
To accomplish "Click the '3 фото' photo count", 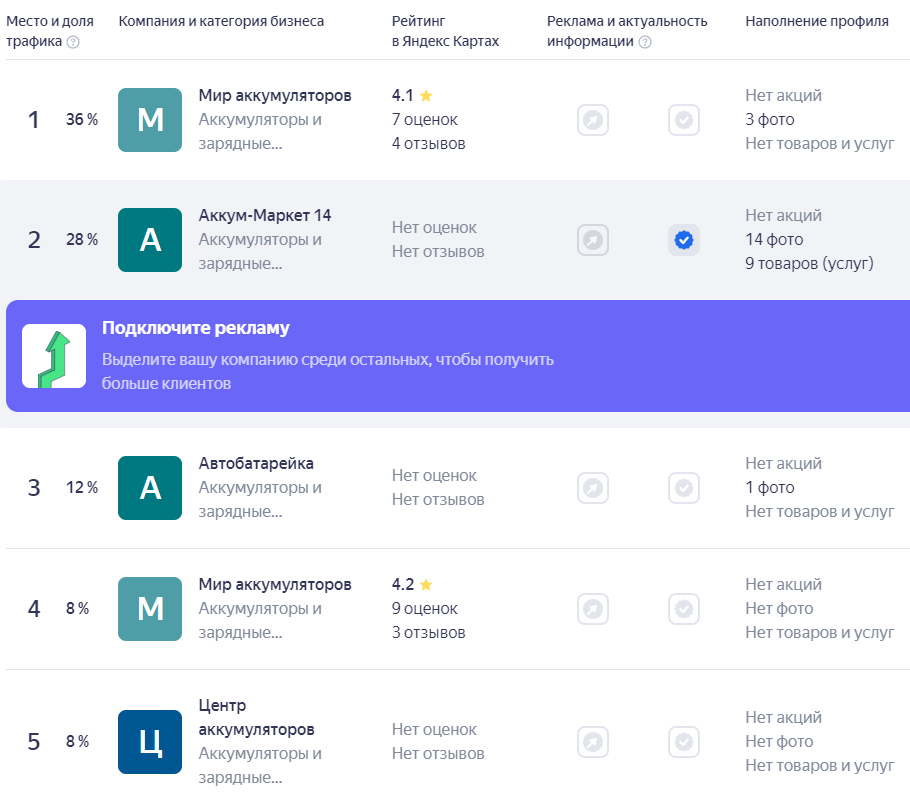I will tap(770, 120).
